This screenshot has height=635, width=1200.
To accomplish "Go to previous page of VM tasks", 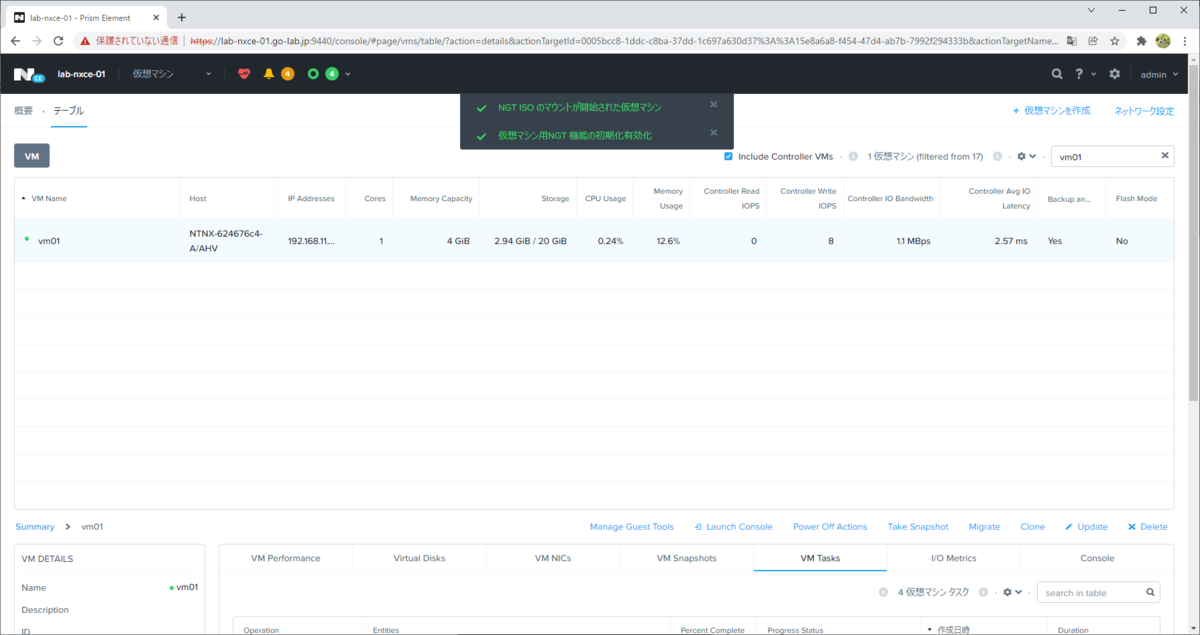I will pyautogui.click(x=883, y=592).
